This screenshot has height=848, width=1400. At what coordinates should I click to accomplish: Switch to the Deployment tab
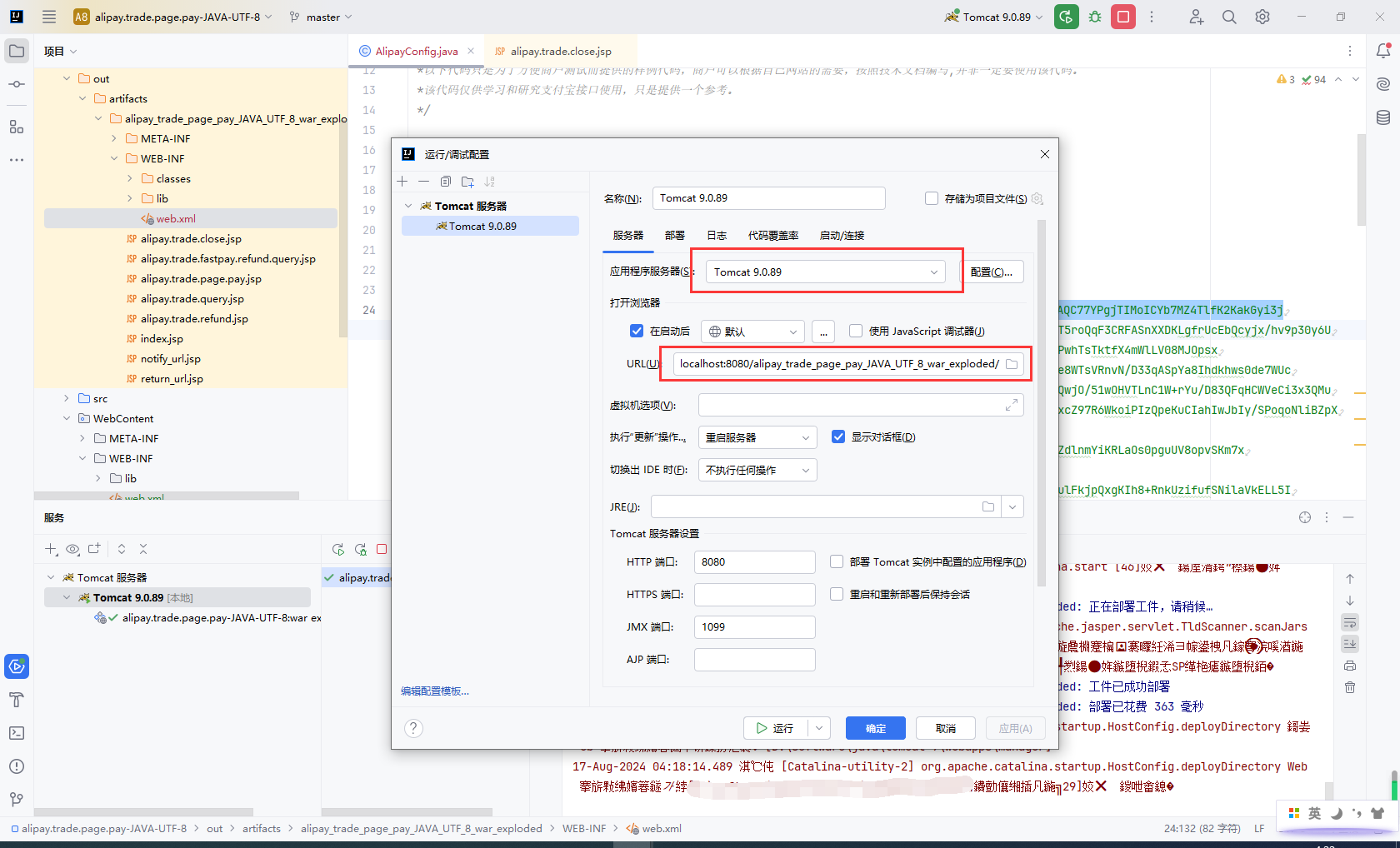(675, 236)
